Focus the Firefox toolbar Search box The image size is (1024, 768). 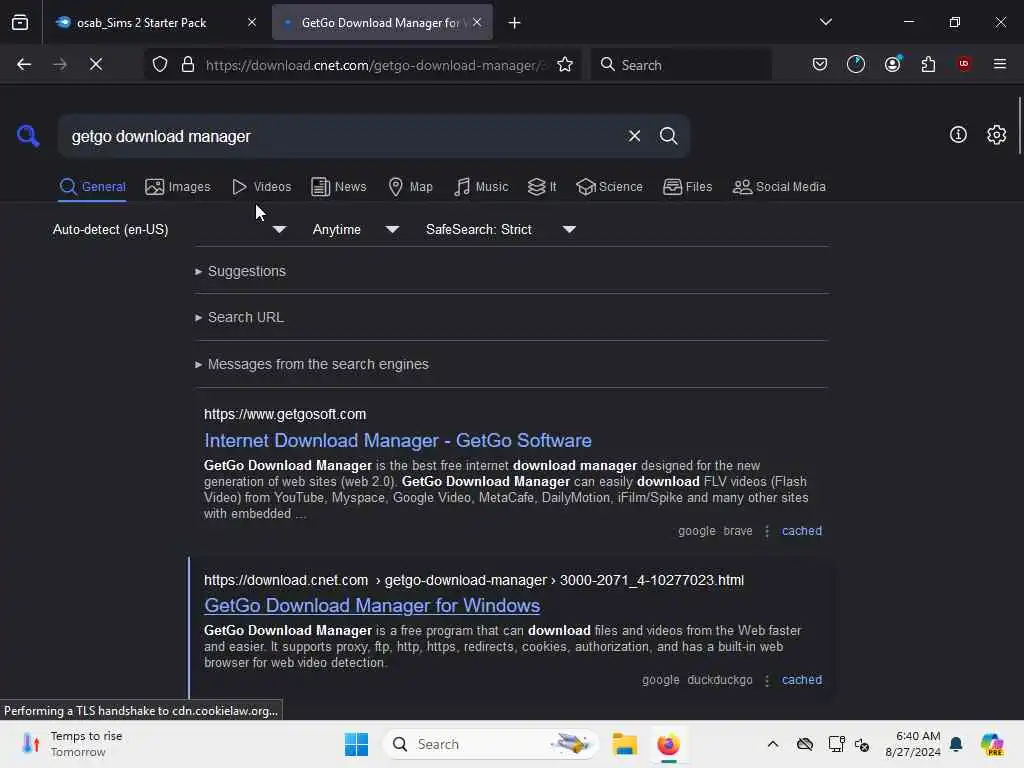click(x=681, y=65)
